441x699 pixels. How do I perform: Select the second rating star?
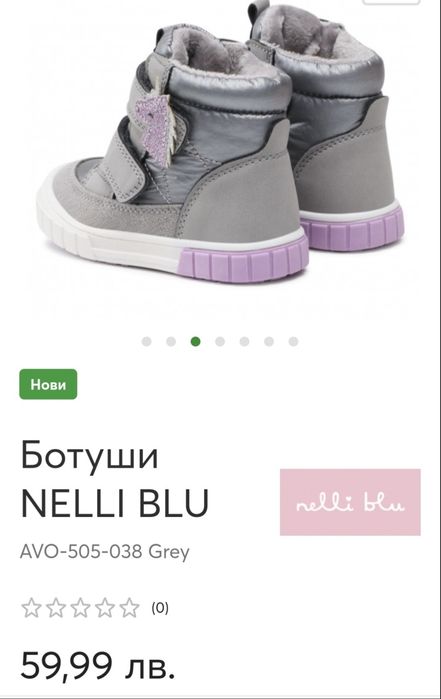(x=56, y=608)
